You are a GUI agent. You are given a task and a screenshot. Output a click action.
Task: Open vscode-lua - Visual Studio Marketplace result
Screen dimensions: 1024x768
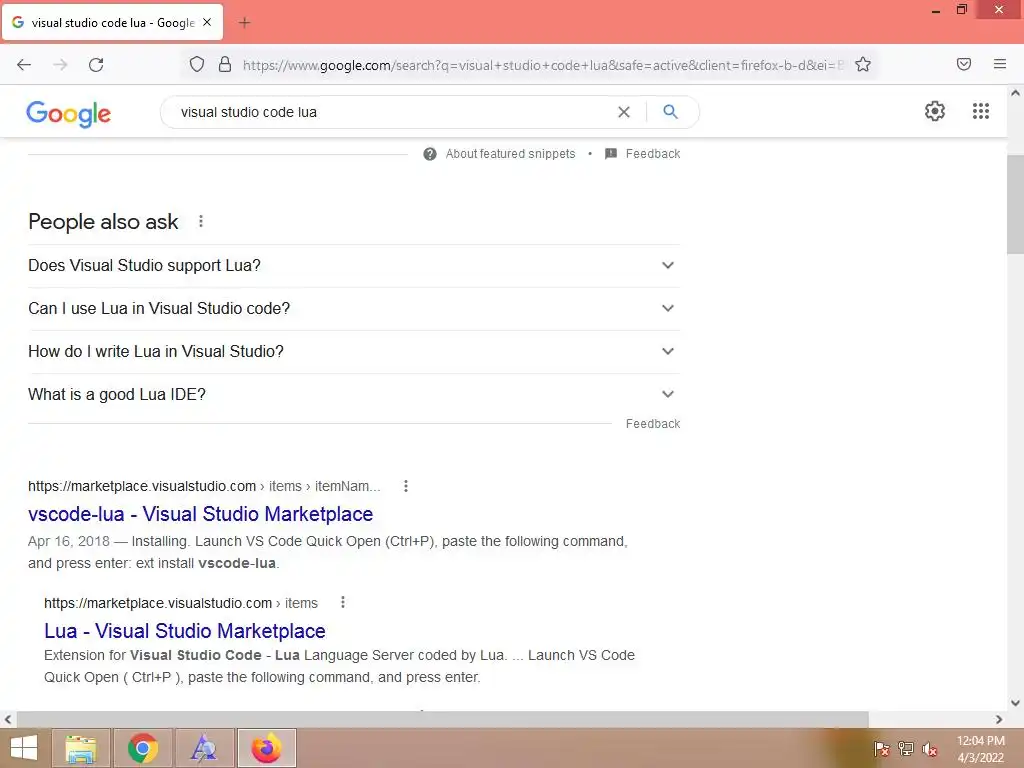(x=200, y=514)
